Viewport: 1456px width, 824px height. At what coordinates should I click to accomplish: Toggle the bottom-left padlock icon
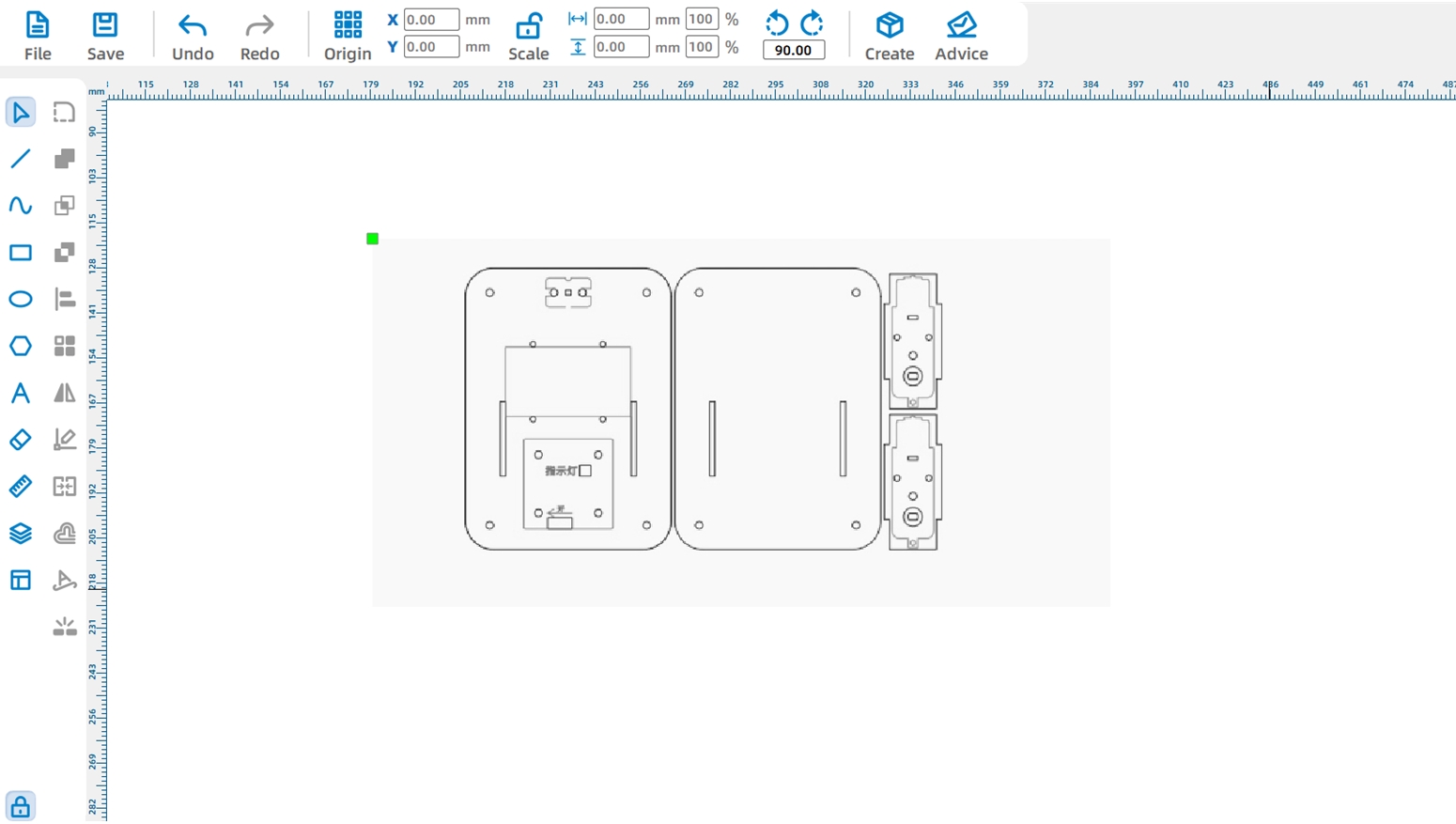[20, 807]
